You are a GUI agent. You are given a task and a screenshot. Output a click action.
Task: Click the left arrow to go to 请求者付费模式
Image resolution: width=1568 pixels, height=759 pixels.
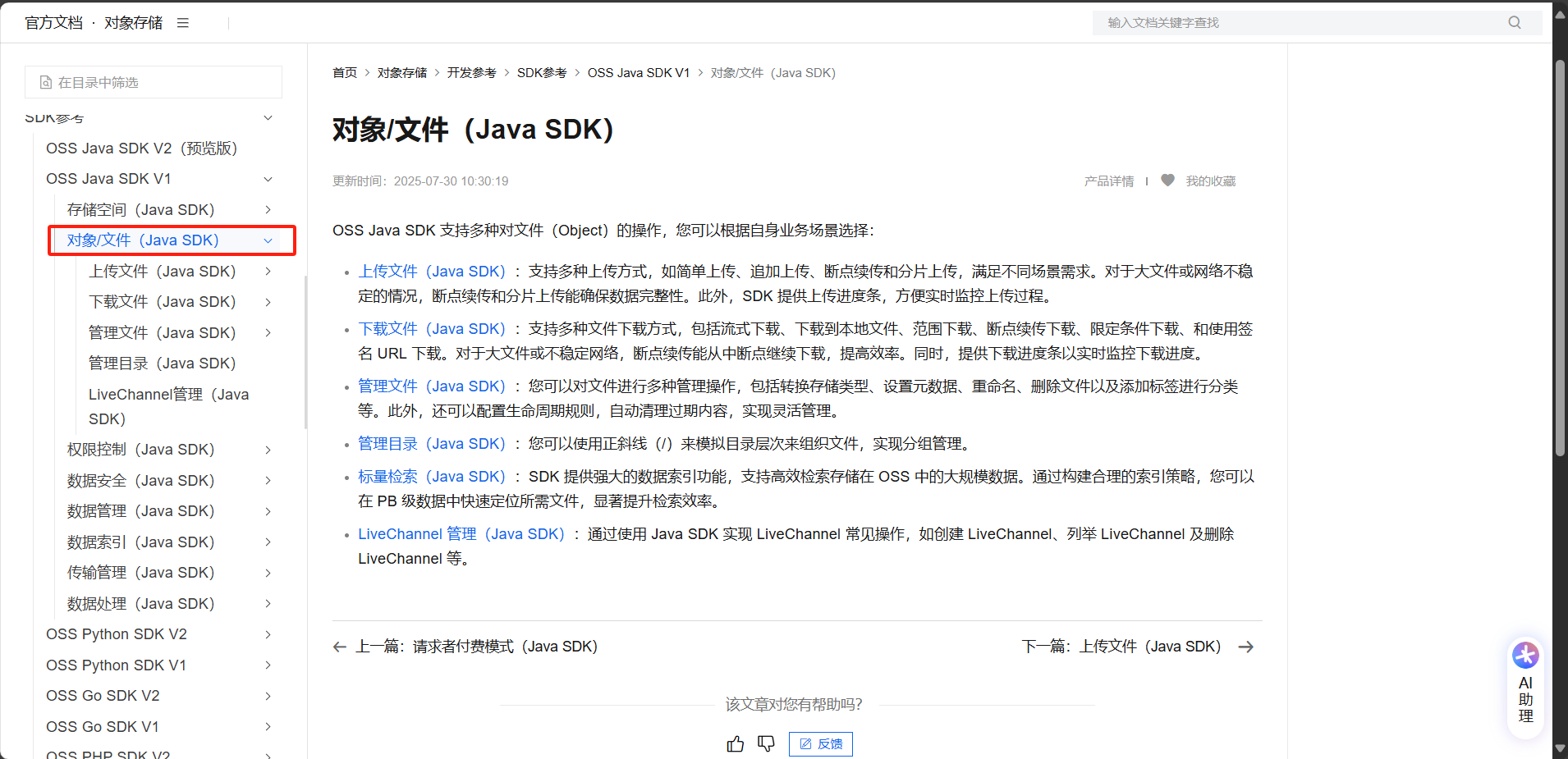pyautogui.click(x=339, y=647)
